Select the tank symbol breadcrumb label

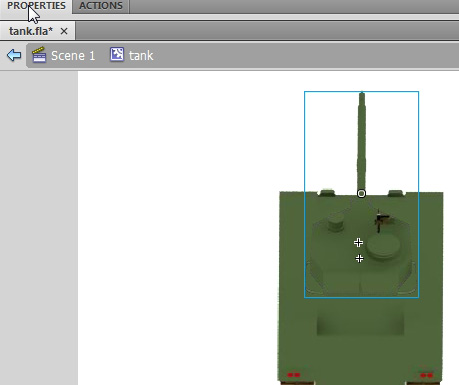click(x=141, y=56)
